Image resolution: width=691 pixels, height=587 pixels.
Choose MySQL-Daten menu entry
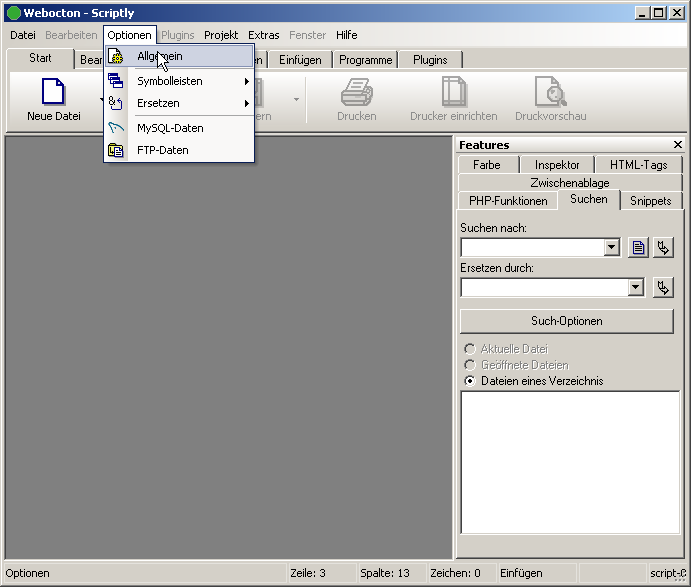(179, 128)
